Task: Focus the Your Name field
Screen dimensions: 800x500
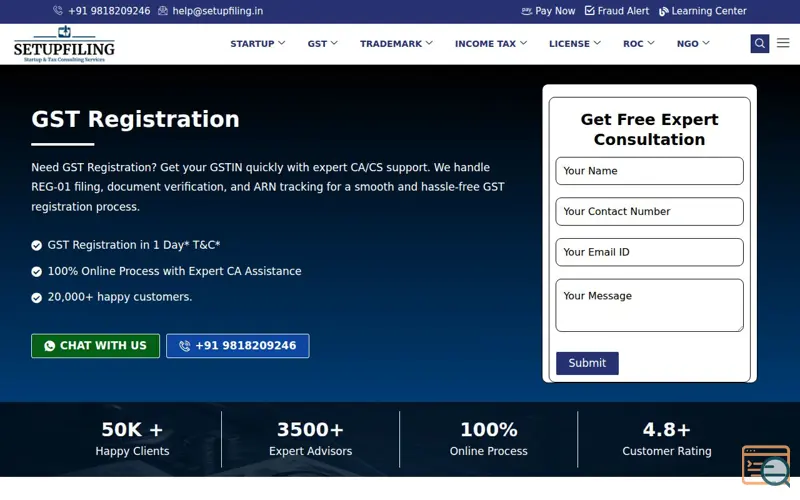Action: pos(649,171)
